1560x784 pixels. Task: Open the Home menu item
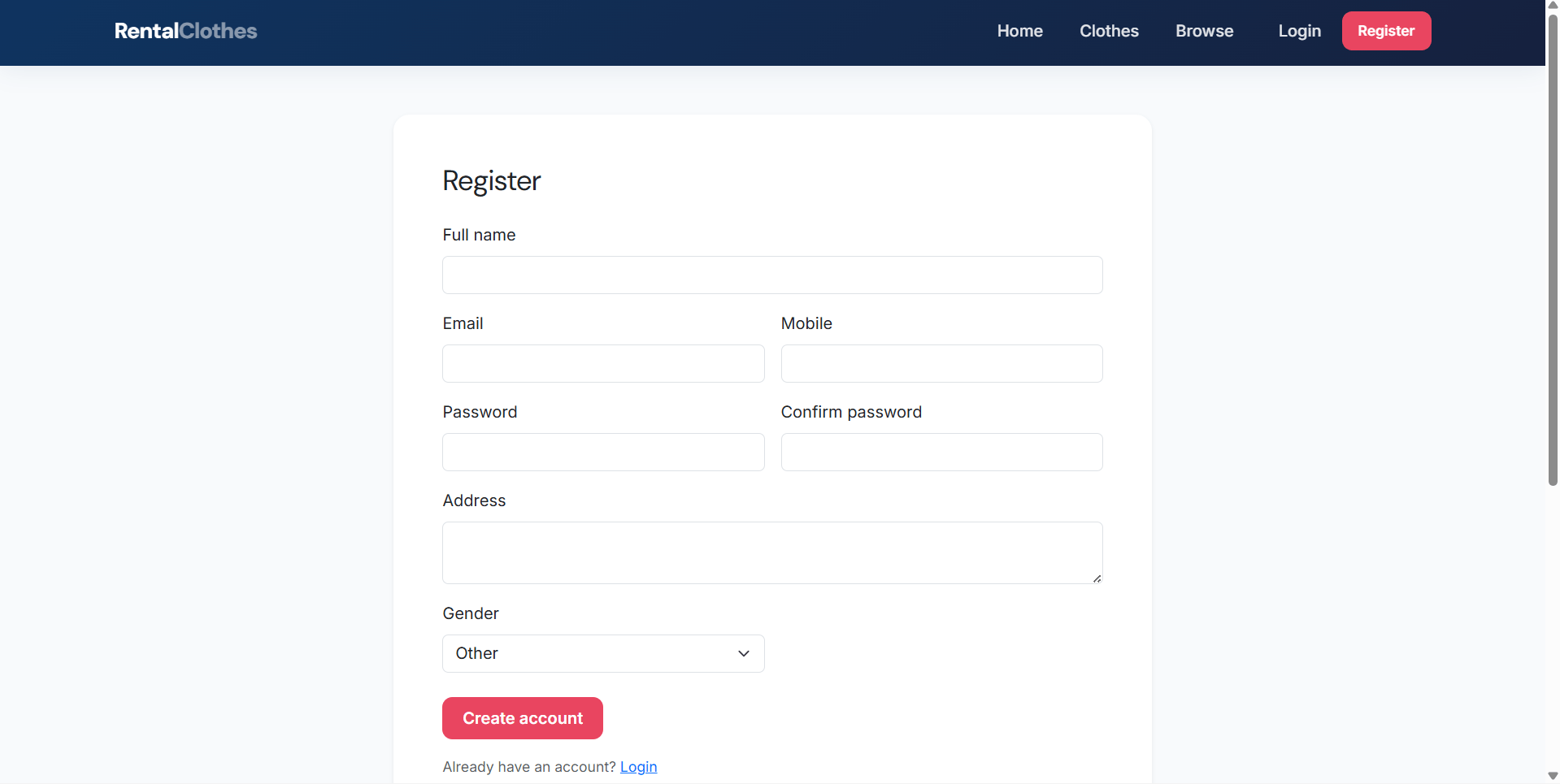[x=1019, y=31]
